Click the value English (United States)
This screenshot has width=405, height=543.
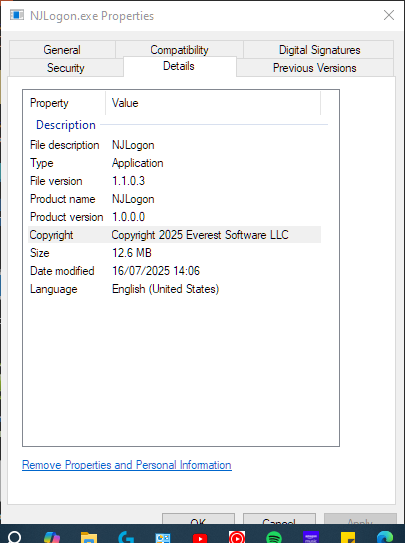(165, 289)
